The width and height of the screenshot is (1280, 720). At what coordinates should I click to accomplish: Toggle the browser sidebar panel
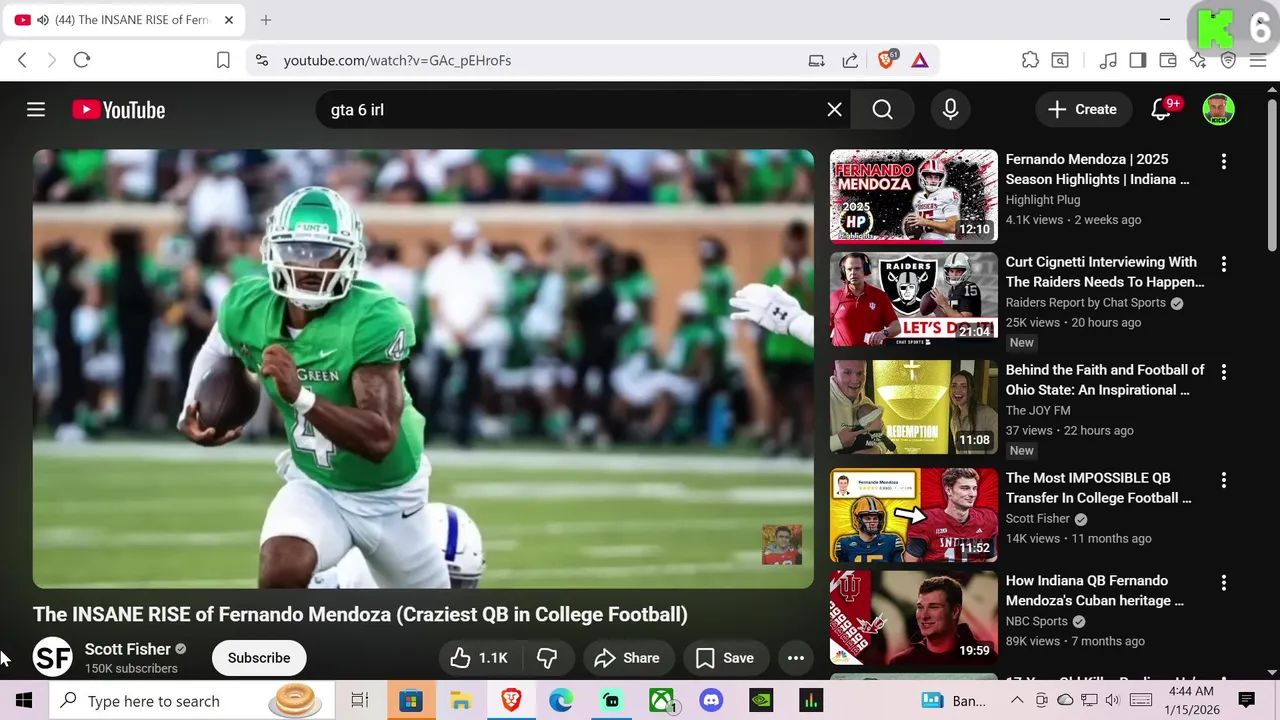point(1138,60)
